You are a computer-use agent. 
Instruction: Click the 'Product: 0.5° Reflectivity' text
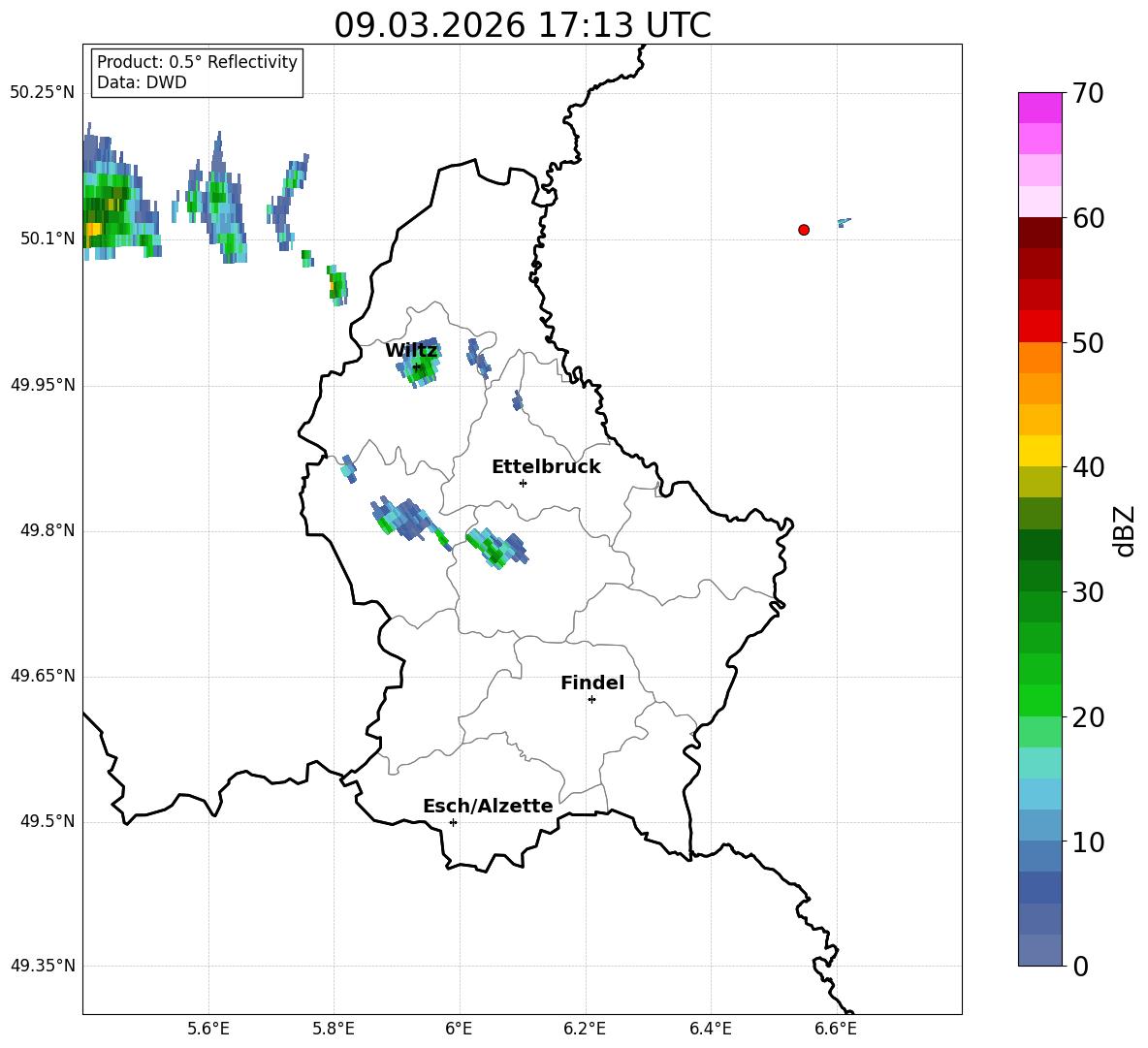(197, 62)
